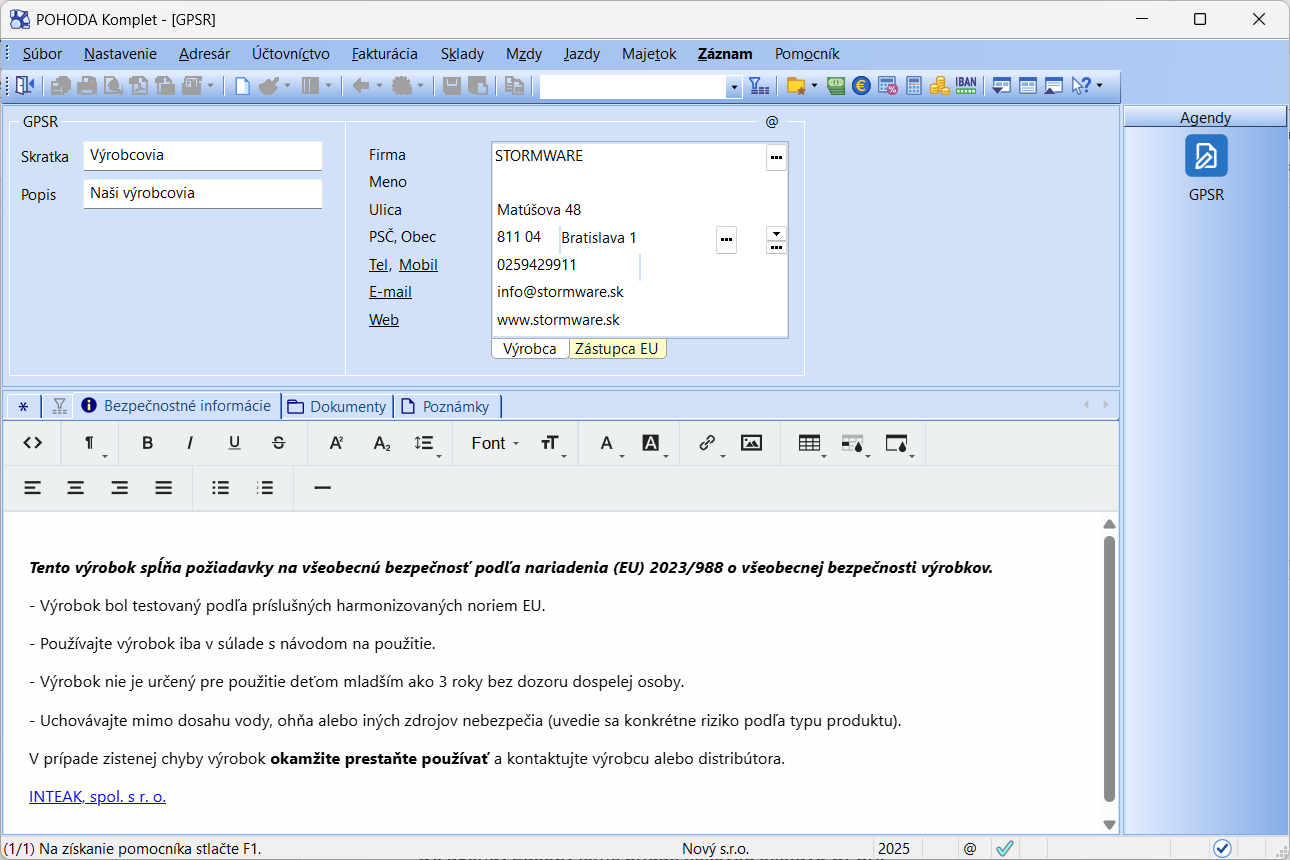Click the exit agenda door icon
The image size is (1290, 860).
24,86
